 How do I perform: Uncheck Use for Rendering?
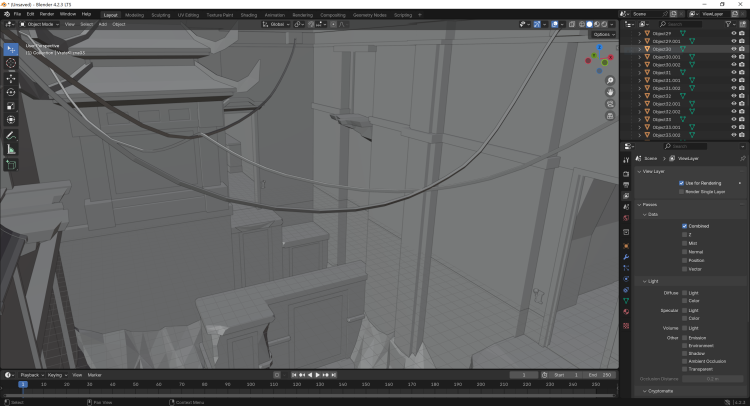point(682,183)
